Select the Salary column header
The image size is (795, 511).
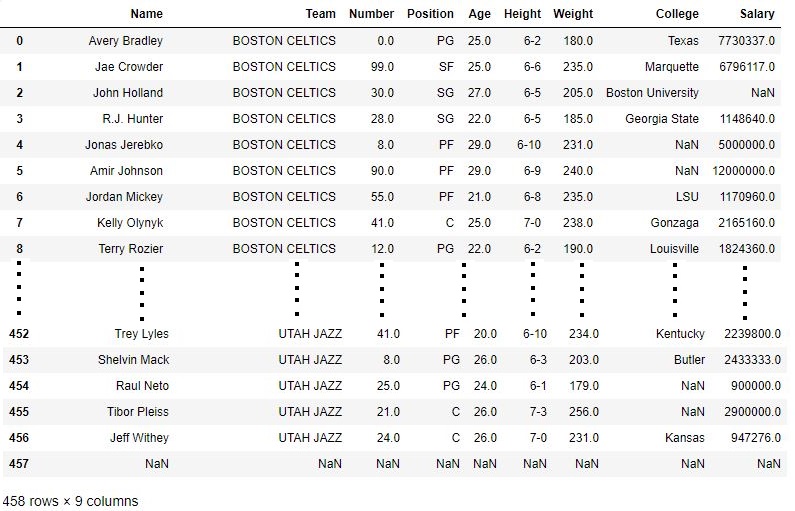coord(756,14)
